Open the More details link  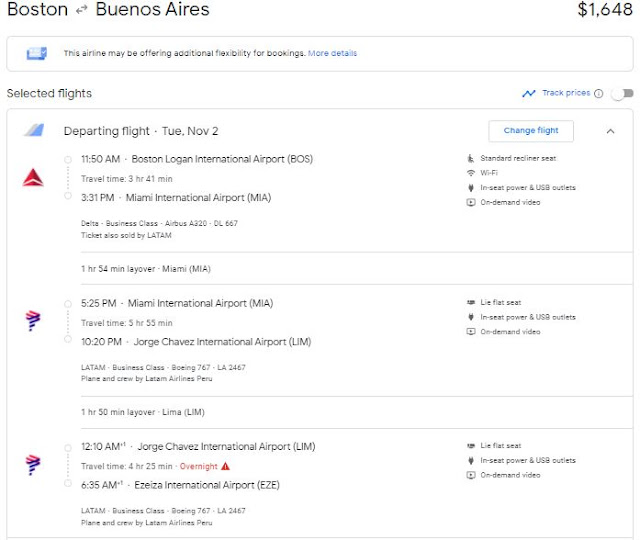[332, 53]
